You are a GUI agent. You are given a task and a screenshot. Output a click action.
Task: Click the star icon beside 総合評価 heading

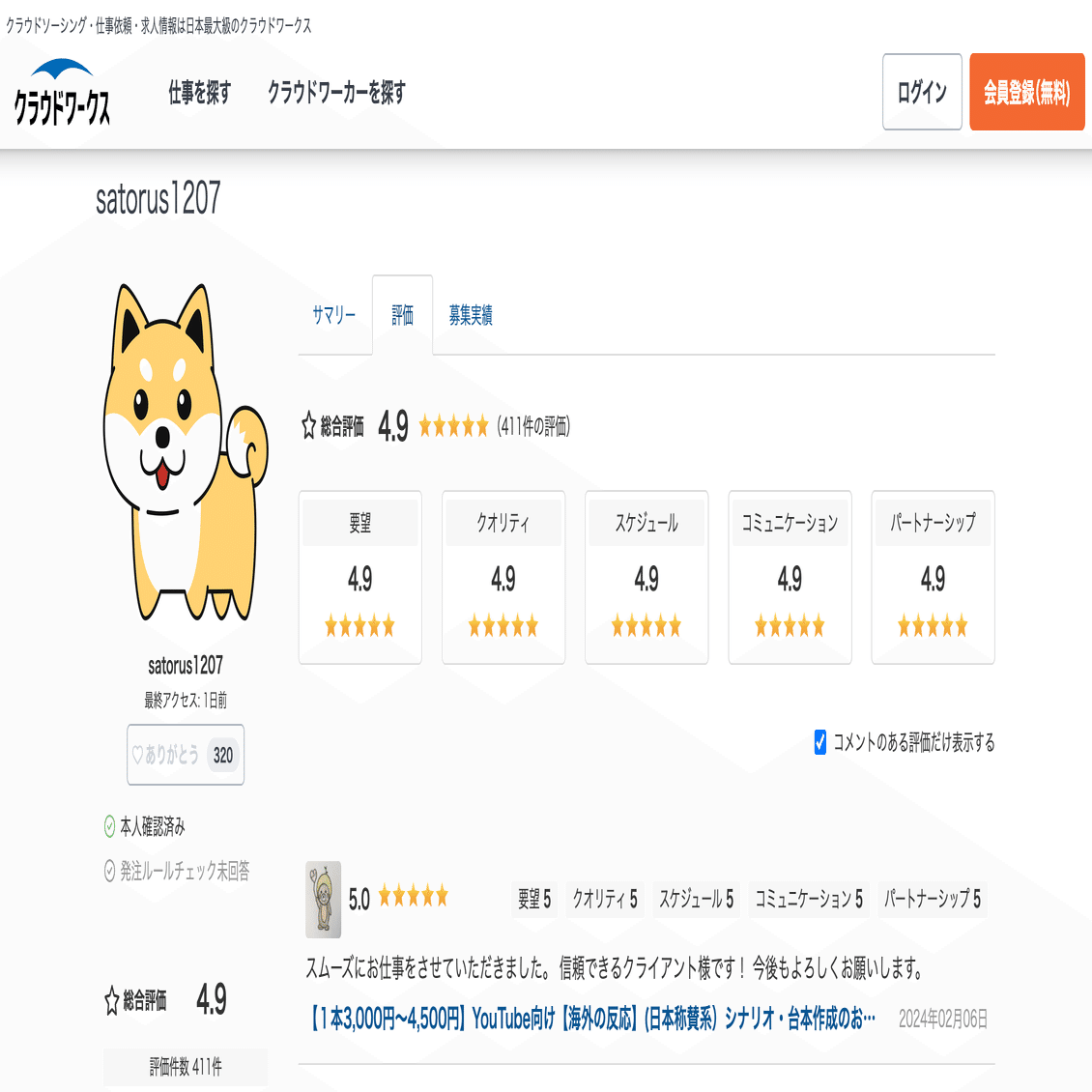(308, 425)
